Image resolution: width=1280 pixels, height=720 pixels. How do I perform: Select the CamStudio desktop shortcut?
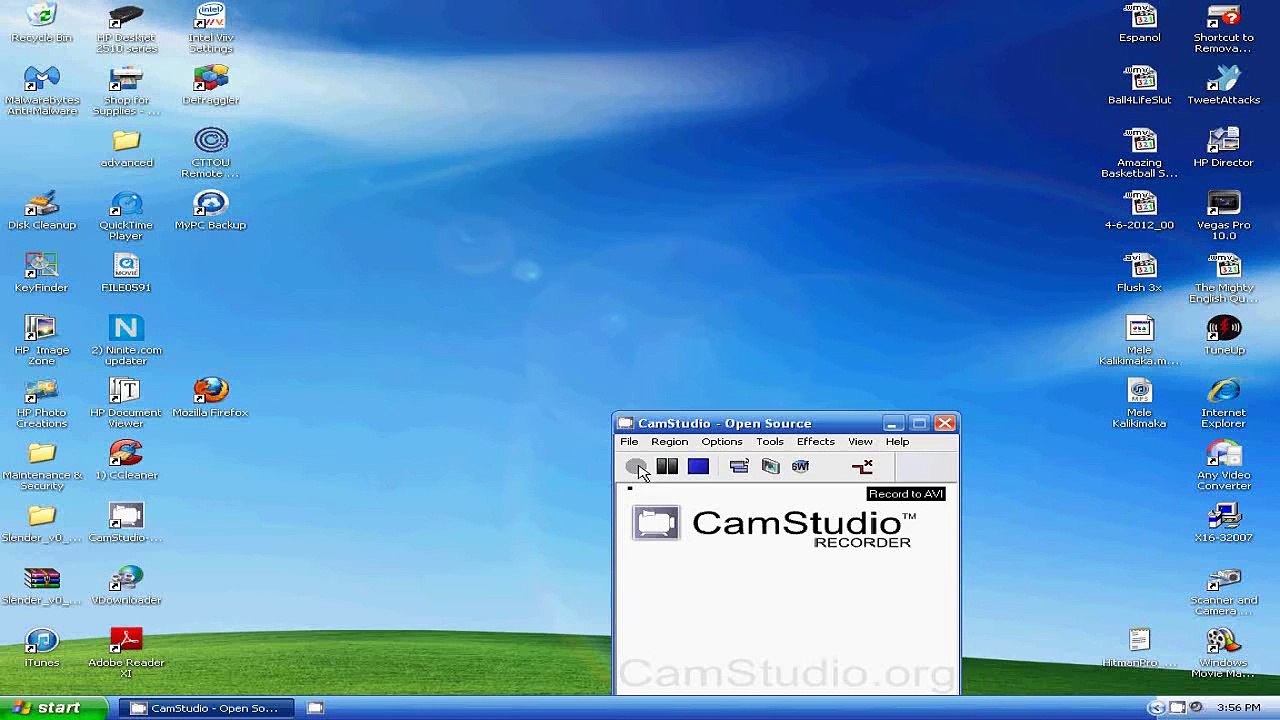[126, 523]
